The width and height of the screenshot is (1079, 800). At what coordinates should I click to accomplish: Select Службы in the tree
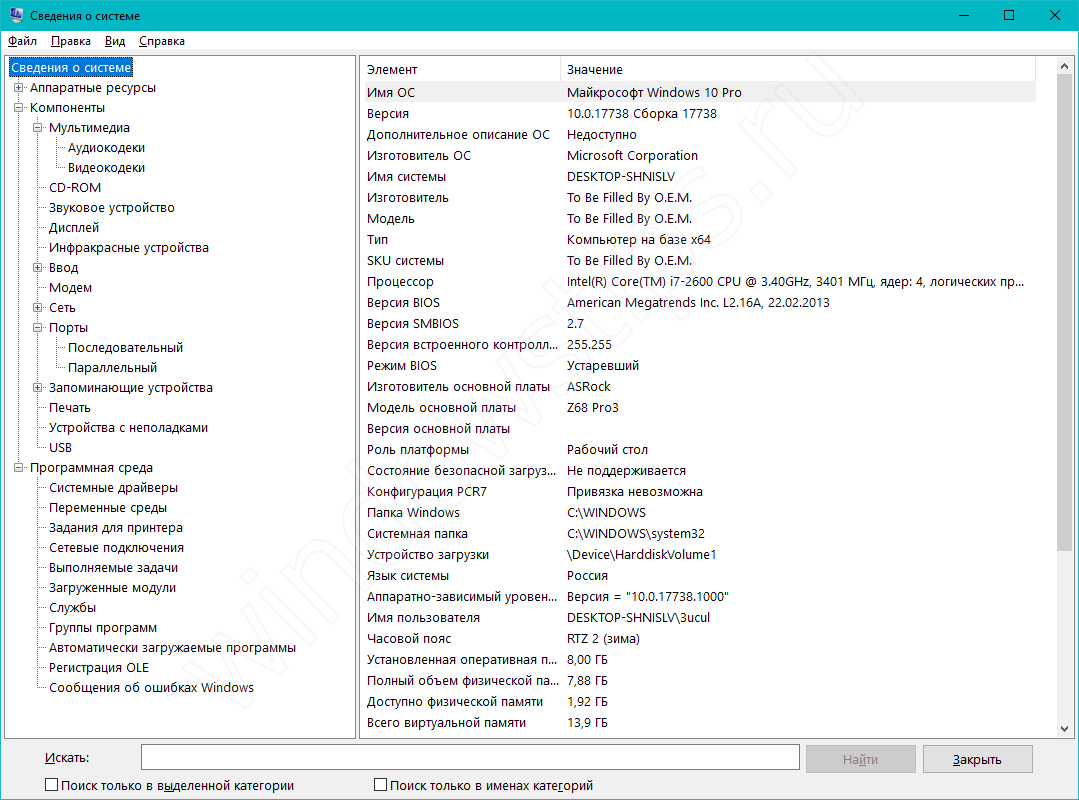[72, 608]
